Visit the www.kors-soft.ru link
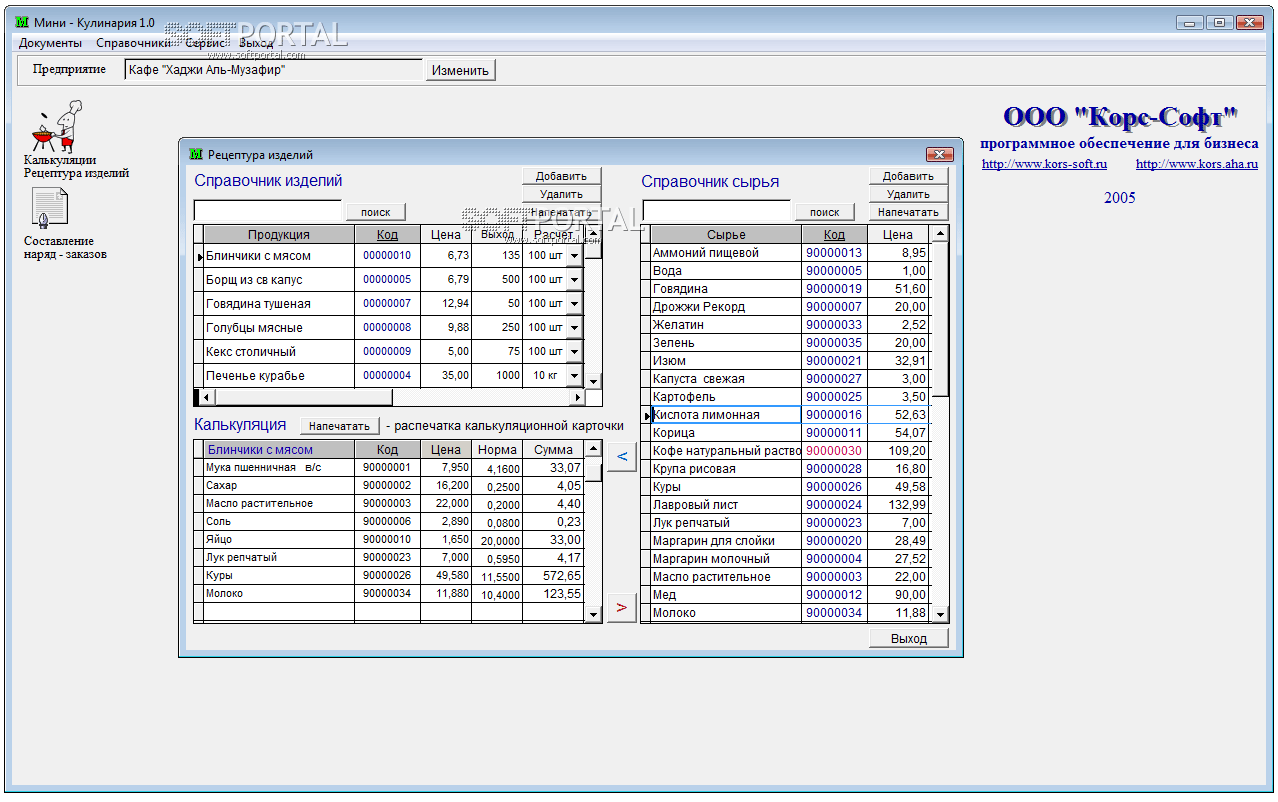The height and width of the screenshot is (802, 1278). tap(1044, 164)
